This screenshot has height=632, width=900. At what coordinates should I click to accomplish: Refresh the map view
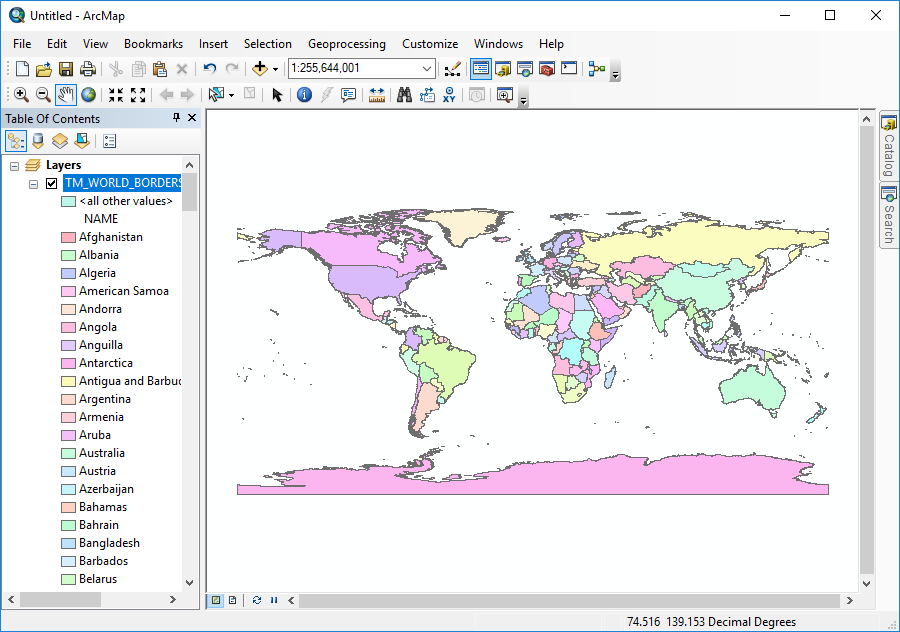tap(257, 599)
